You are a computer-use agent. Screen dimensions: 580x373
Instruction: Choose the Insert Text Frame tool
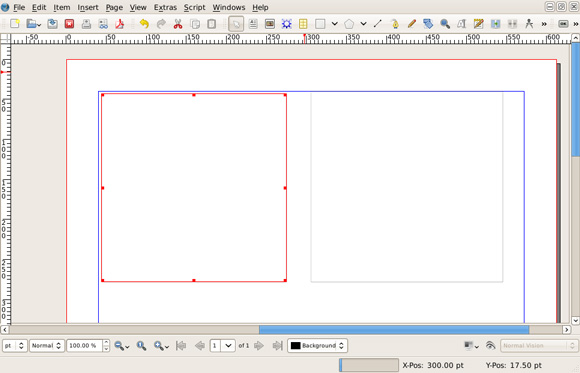[x=253, y=24]
